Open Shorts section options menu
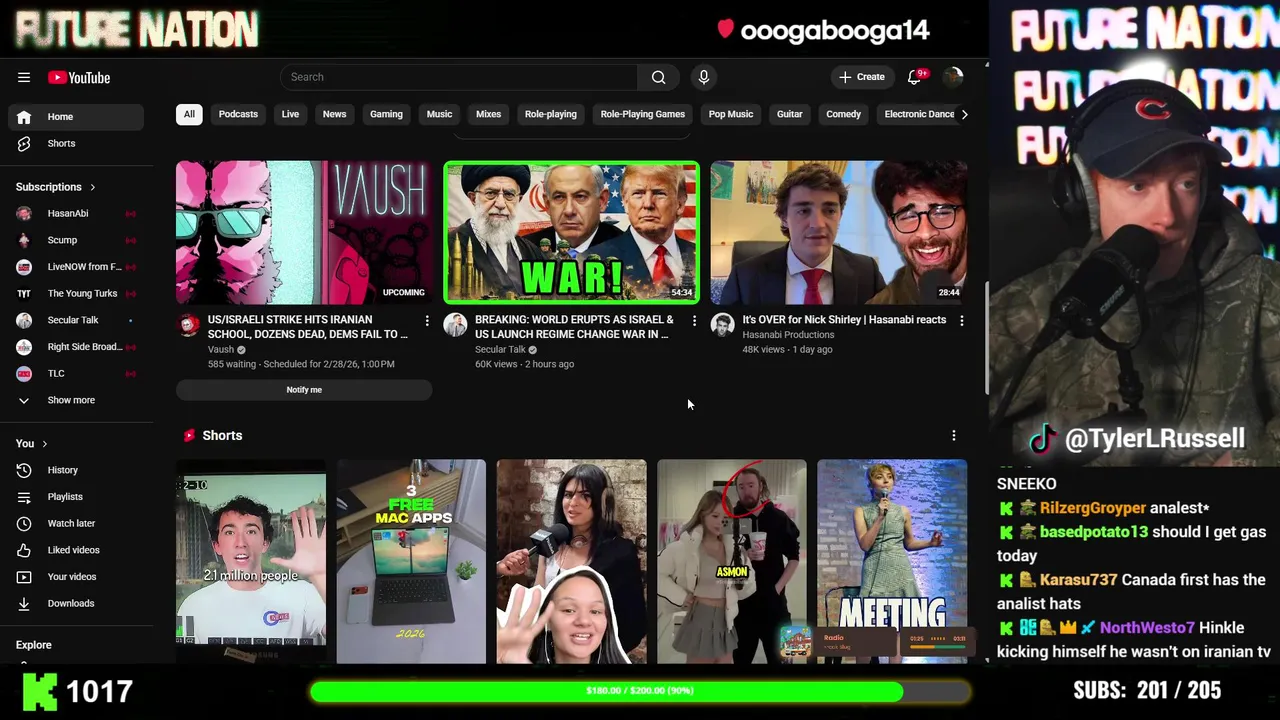1280x720 pixels. click(x=953, y=436)
